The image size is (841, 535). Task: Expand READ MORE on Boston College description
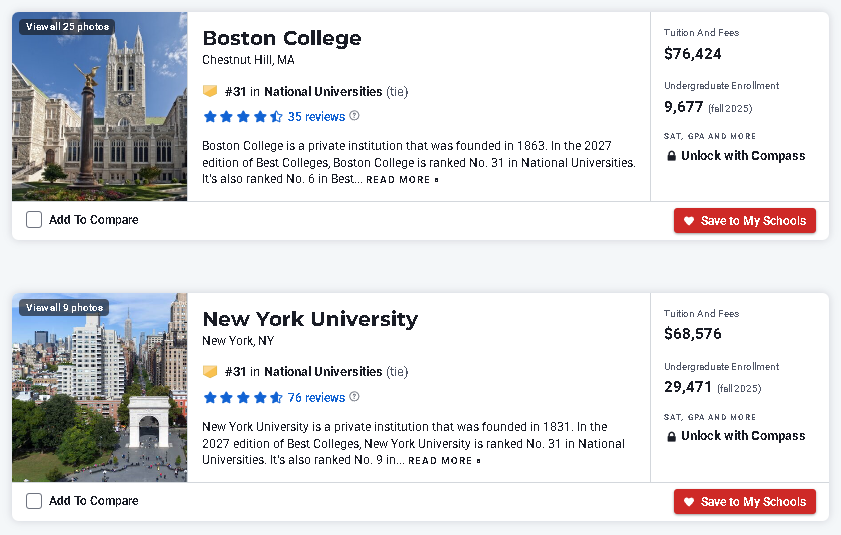pyautogui.click(x=402, y=180)
